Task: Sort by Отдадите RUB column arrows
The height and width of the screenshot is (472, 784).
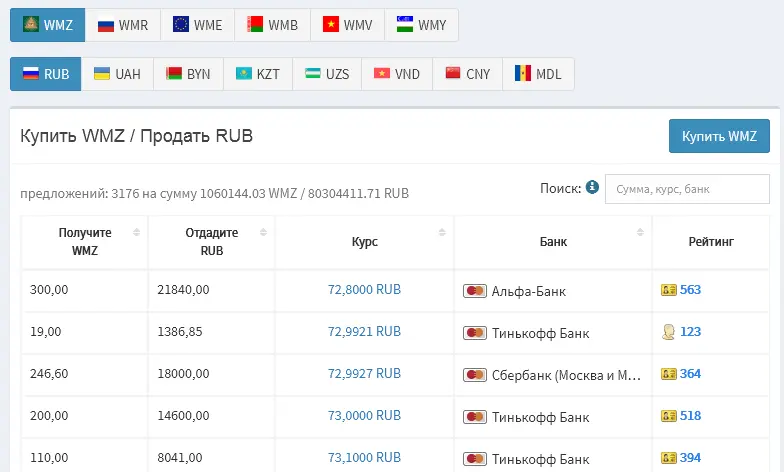Action: coord(264,232)
